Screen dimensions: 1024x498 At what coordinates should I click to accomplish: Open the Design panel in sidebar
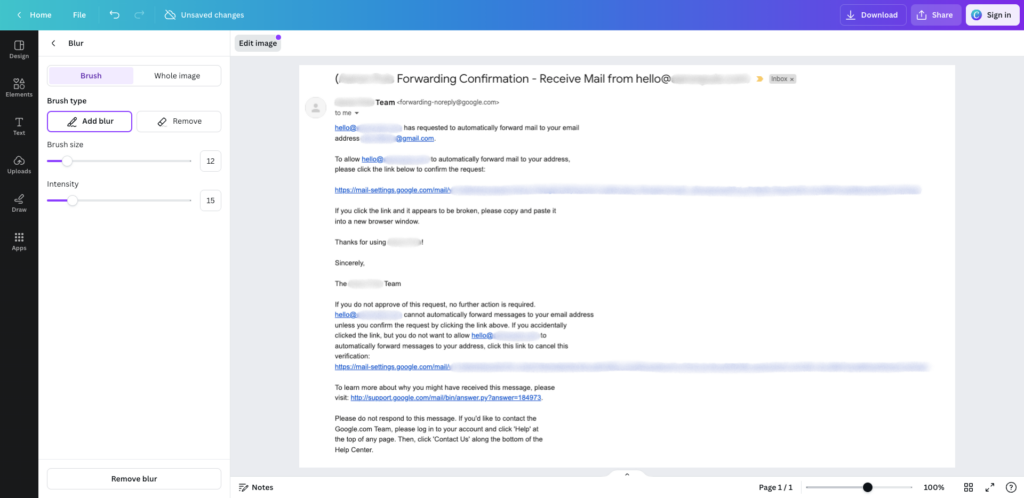[x=19, y=50]
